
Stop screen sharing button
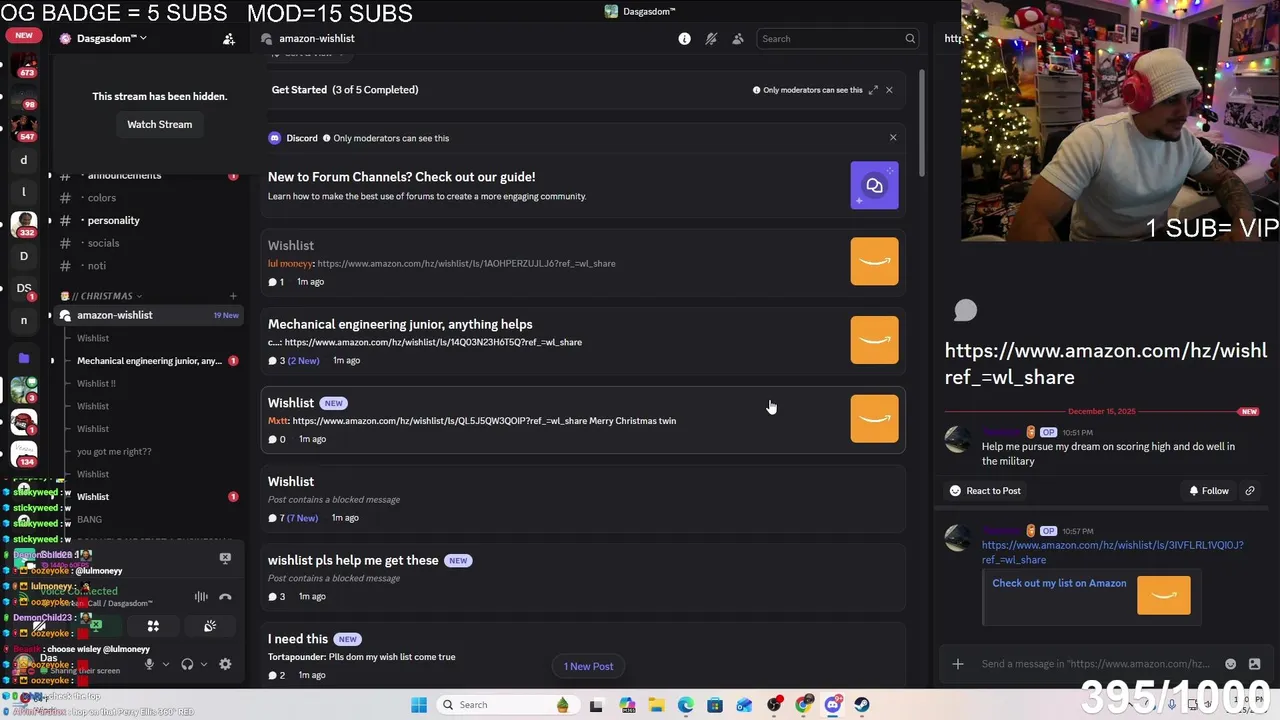click(96, 626)
